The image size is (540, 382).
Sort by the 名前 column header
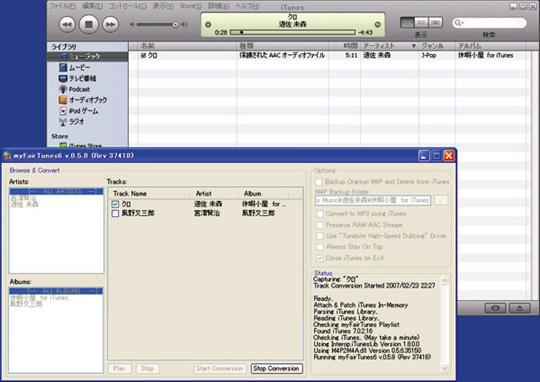tap(187, 46)
